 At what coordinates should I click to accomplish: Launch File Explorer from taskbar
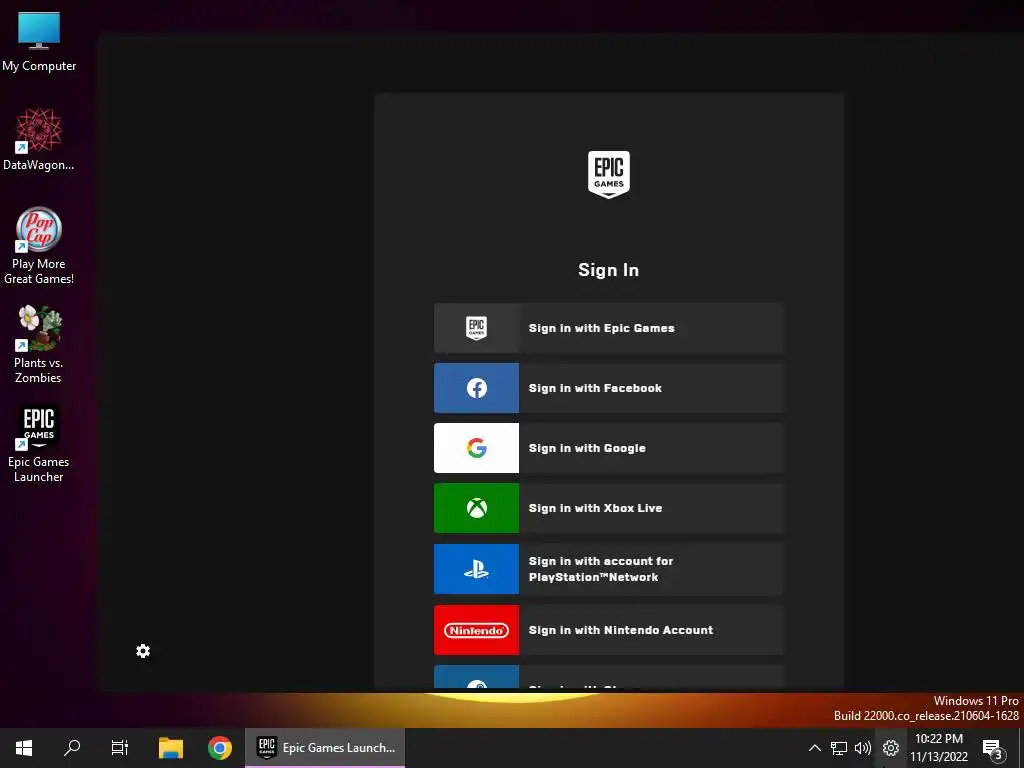[171, 748]
